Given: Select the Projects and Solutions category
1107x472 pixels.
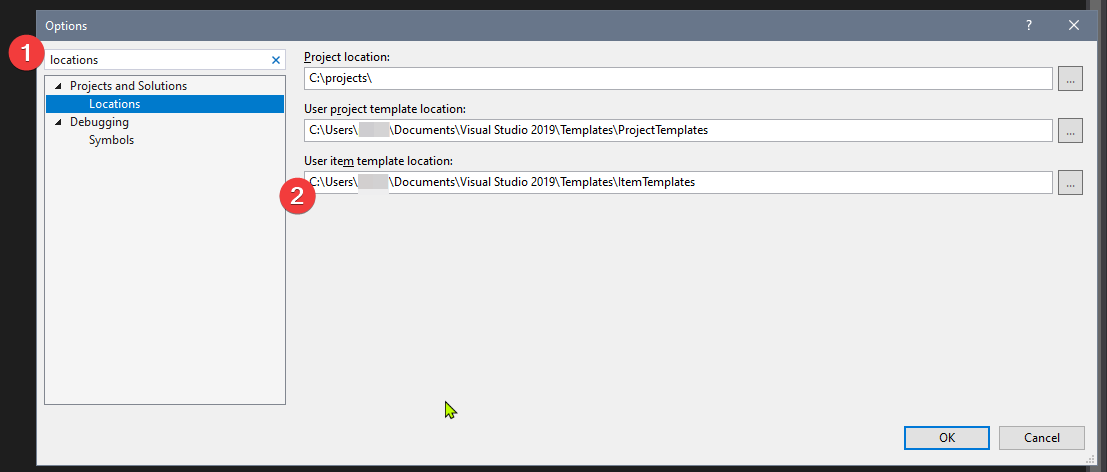Looking at the screenshot, I should pos(128,85).
